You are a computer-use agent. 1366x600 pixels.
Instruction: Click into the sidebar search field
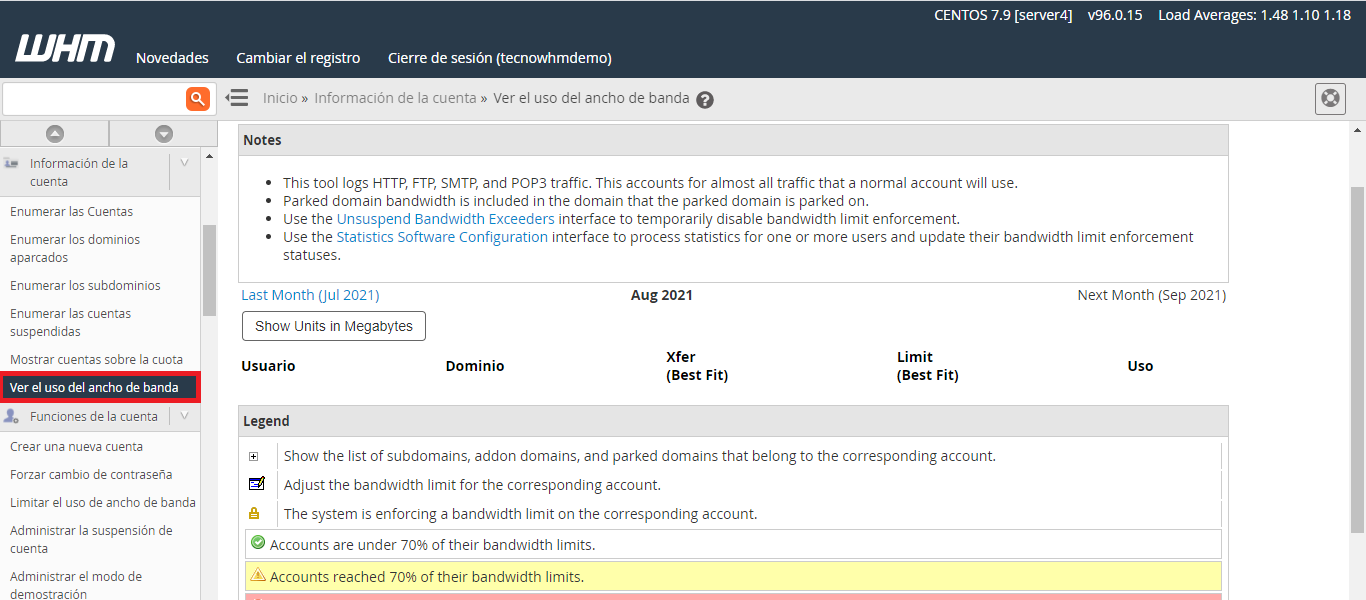click(x=94, y=98)
